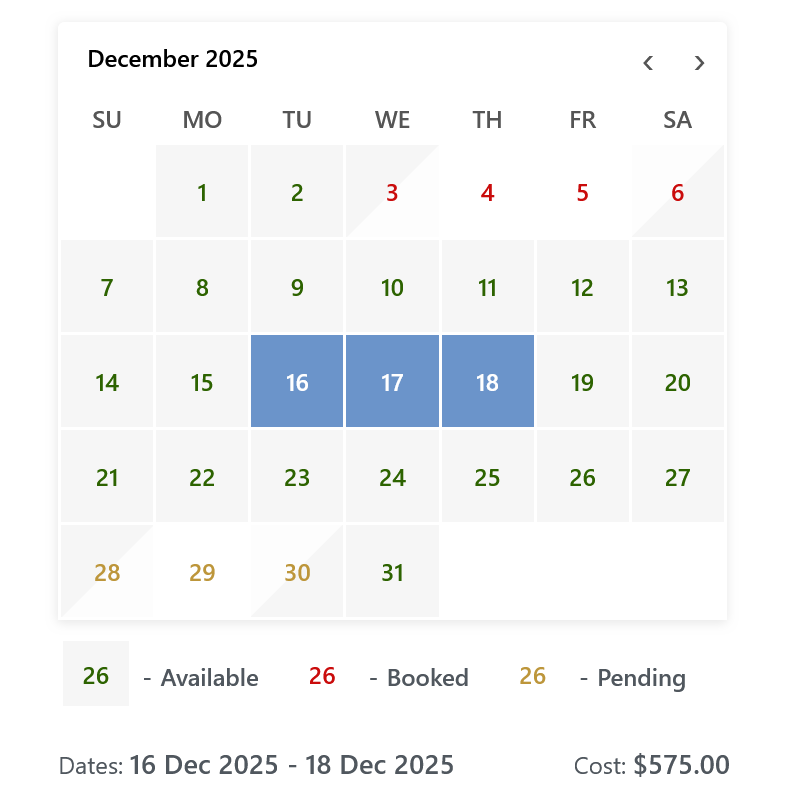The height and width of the screenshot is (800, 800).
Task: Choose Sunday December 14
Action: 107,381
